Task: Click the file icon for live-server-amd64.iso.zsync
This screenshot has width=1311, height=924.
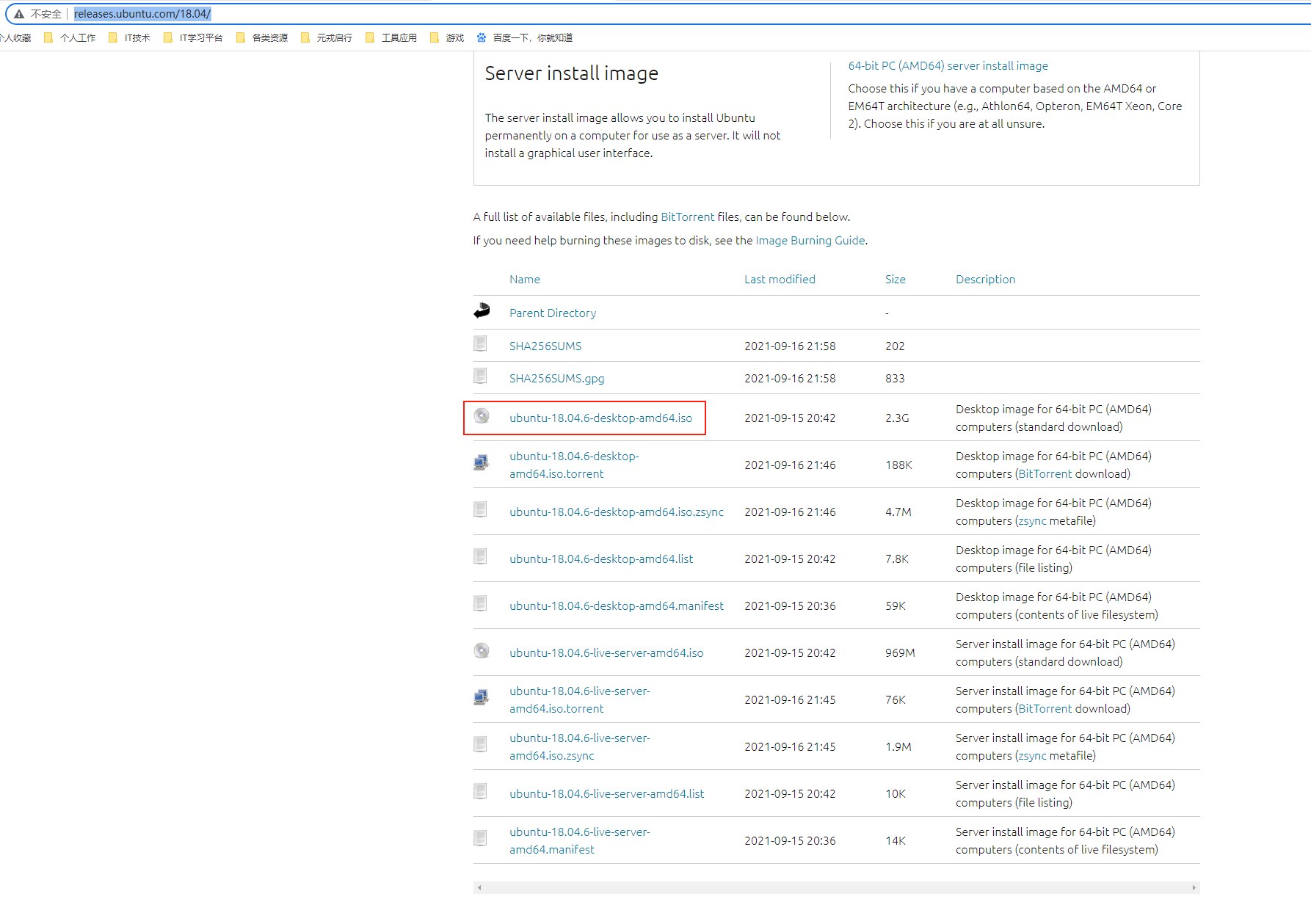Action: point(480,744)
